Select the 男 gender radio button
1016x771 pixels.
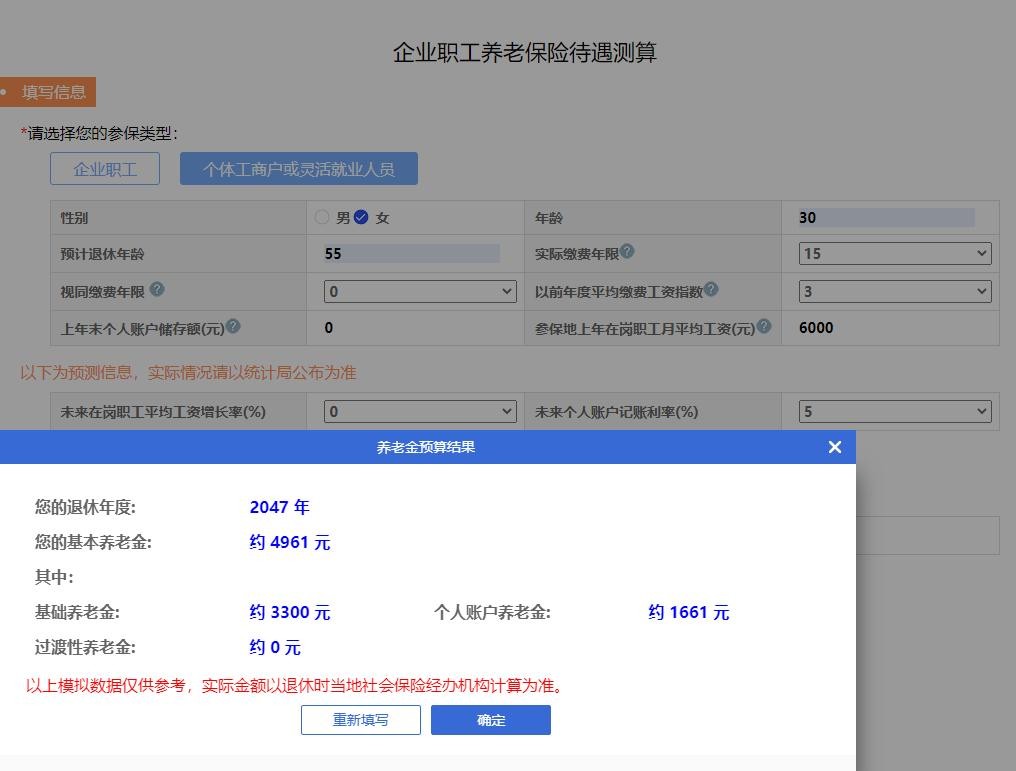323,217
